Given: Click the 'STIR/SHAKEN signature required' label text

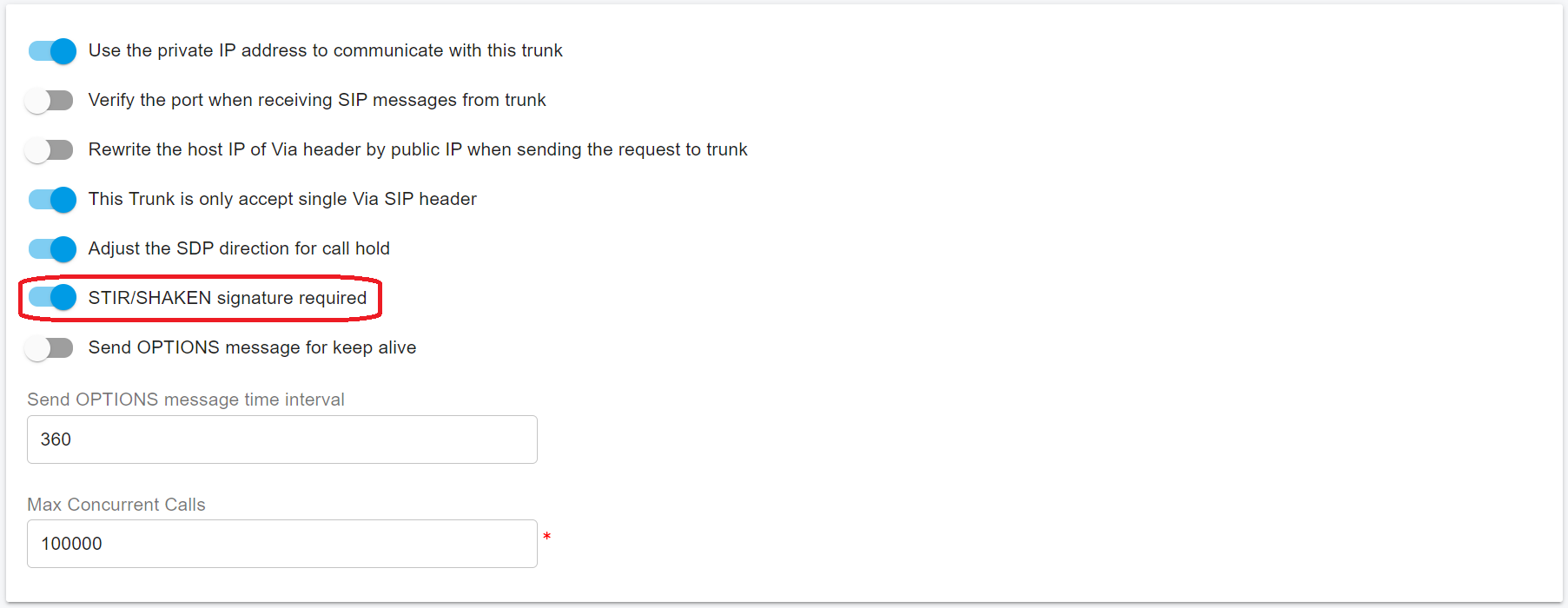Looking at the screenshot, I should 228,298.
